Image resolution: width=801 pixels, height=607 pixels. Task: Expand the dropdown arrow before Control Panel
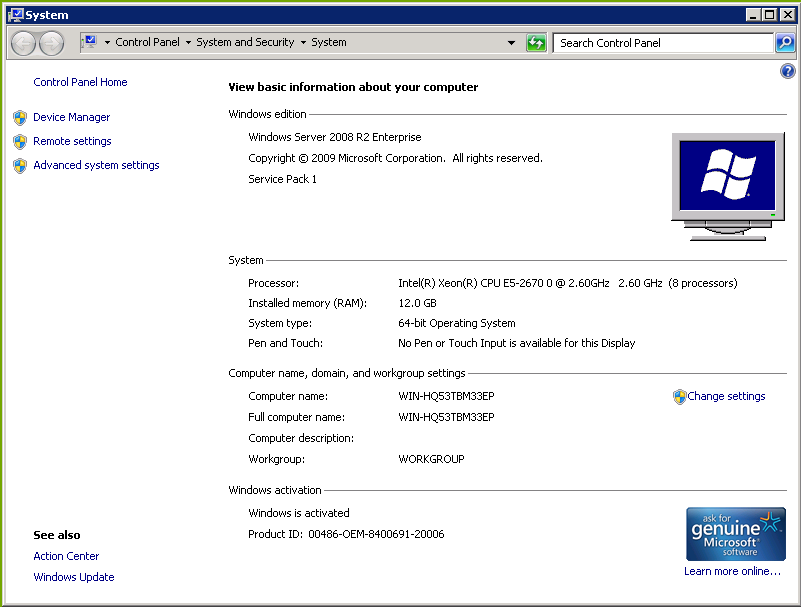(x=107, y=42)
